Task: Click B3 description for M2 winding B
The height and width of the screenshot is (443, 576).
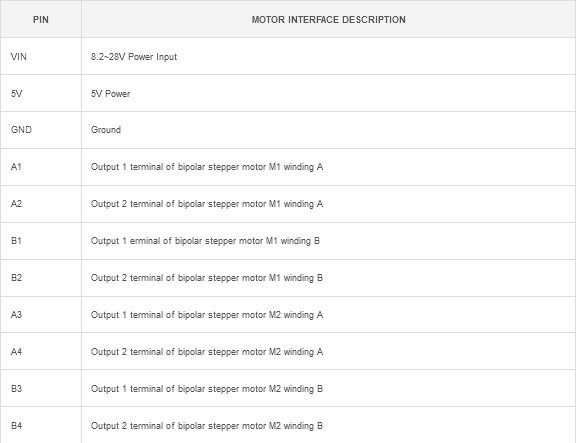Action: point(207,389)
